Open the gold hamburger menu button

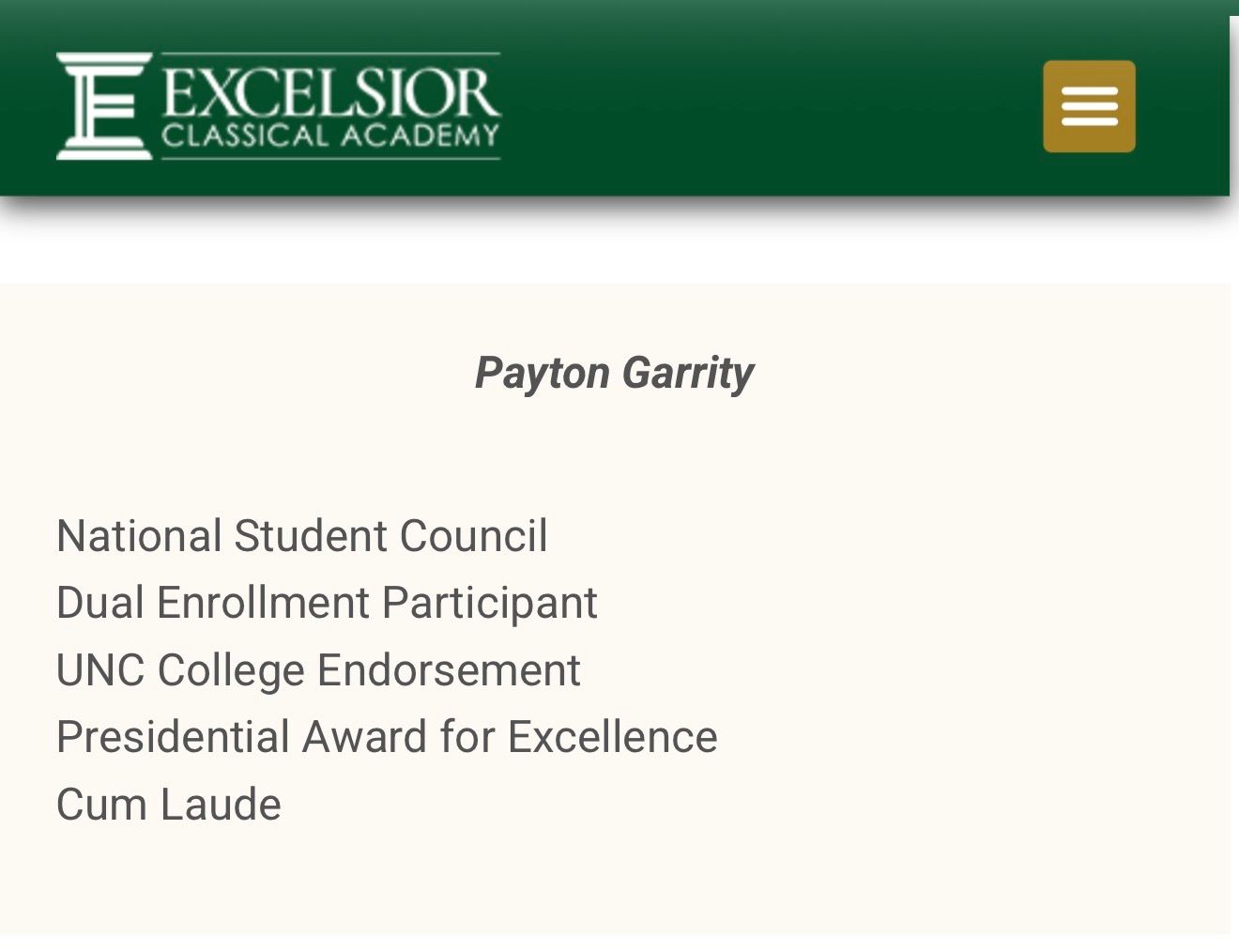(x=1089, y=106)
